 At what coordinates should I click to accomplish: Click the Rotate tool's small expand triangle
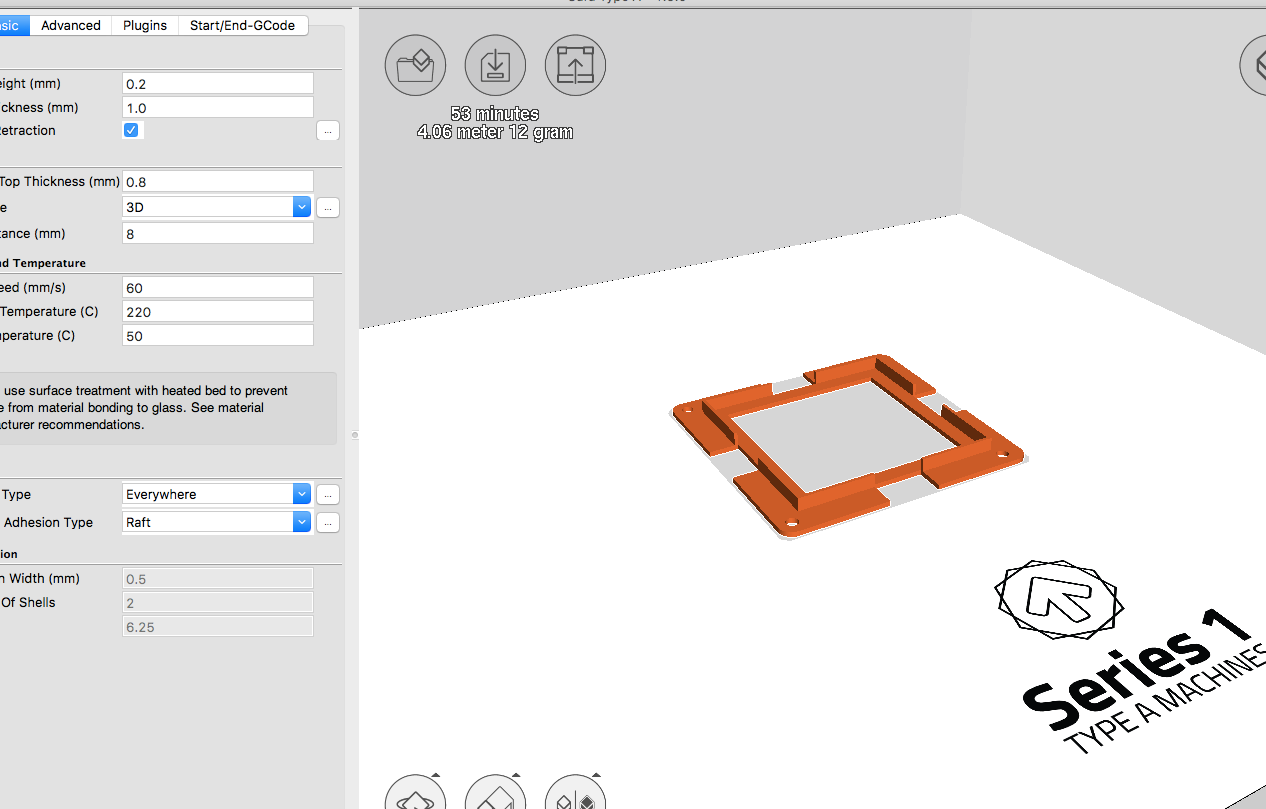(x=436, y=775)
